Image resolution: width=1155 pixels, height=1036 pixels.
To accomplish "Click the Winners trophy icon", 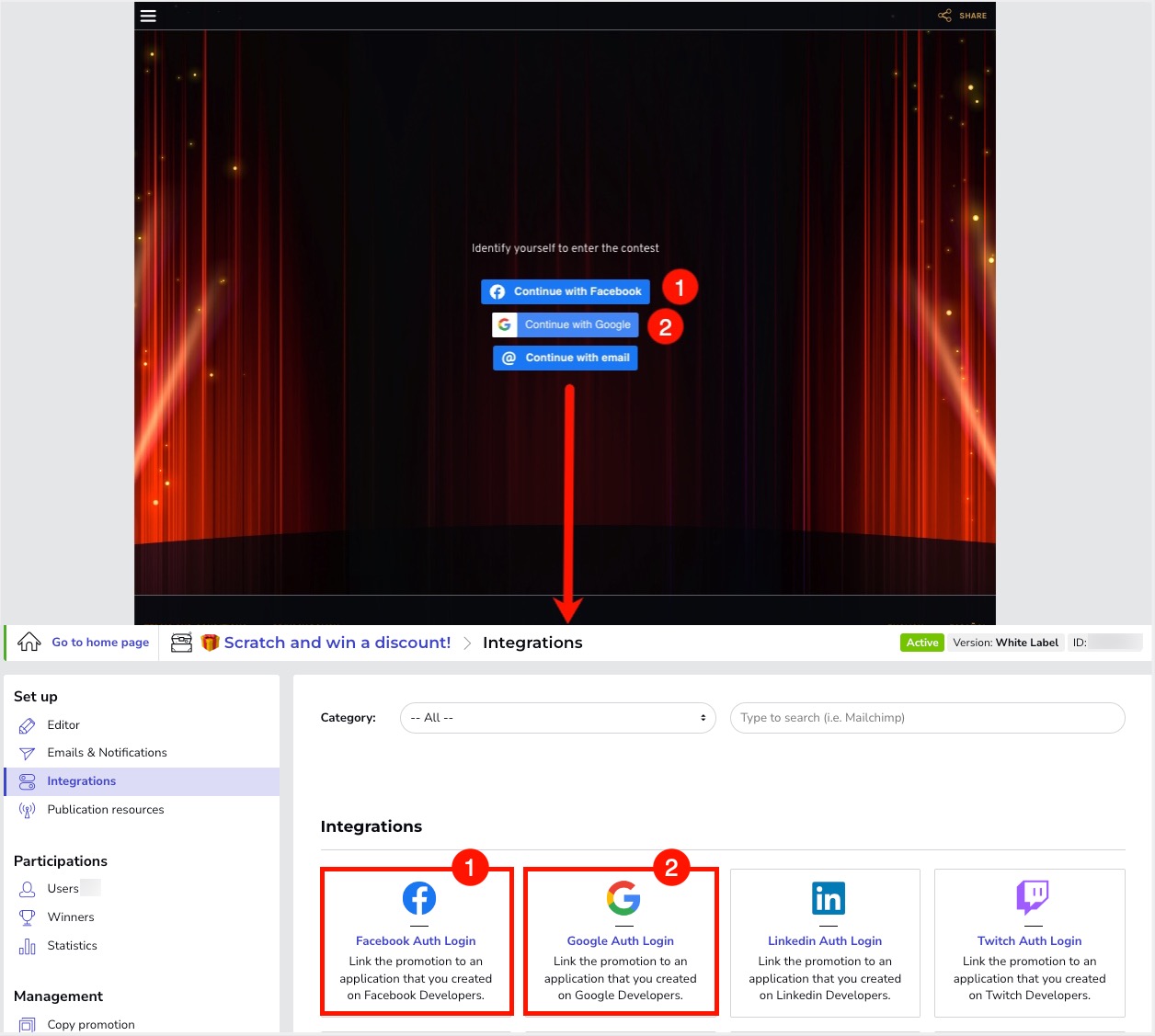I will (27, 916).
